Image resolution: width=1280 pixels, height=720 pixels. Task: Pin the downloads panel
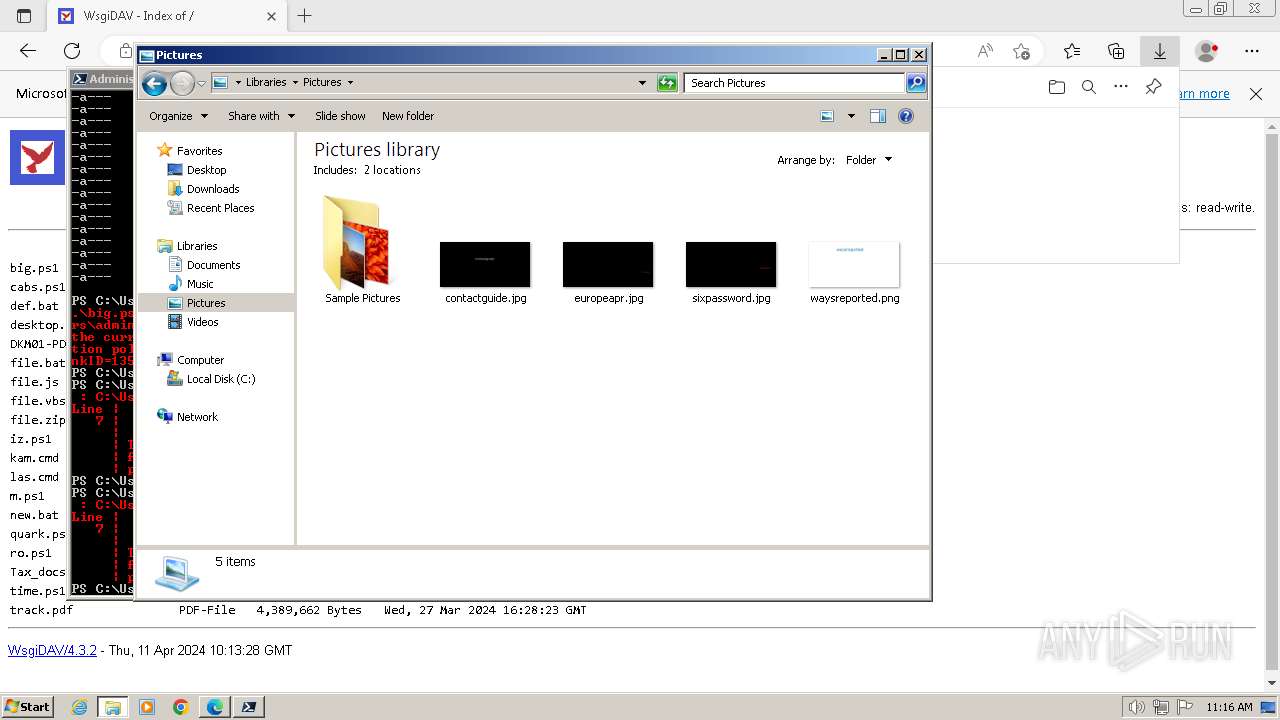[x=1153, y=88]
